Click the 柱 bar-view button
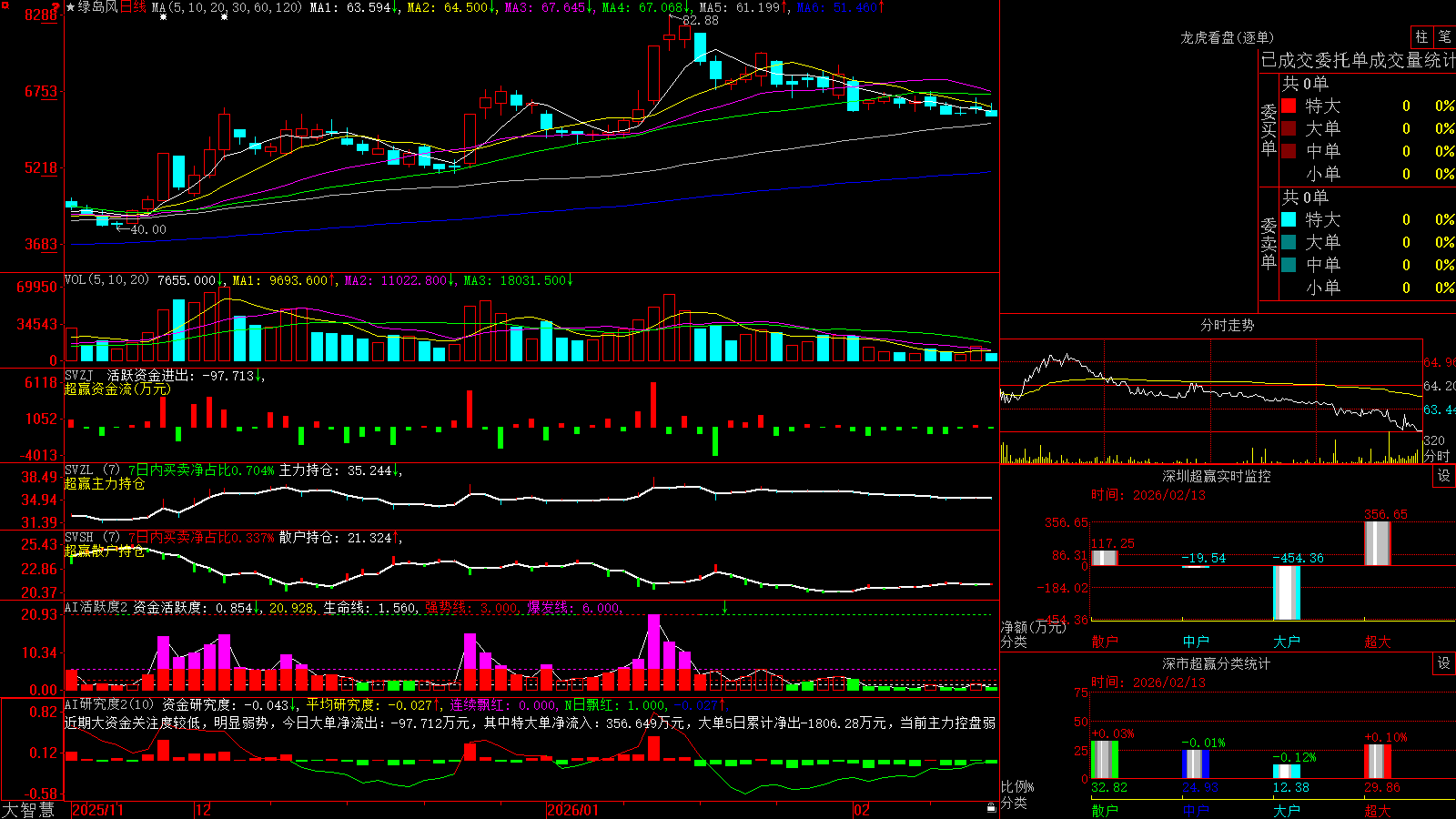The image size is (1456, 819). (x=1421, y=37)
